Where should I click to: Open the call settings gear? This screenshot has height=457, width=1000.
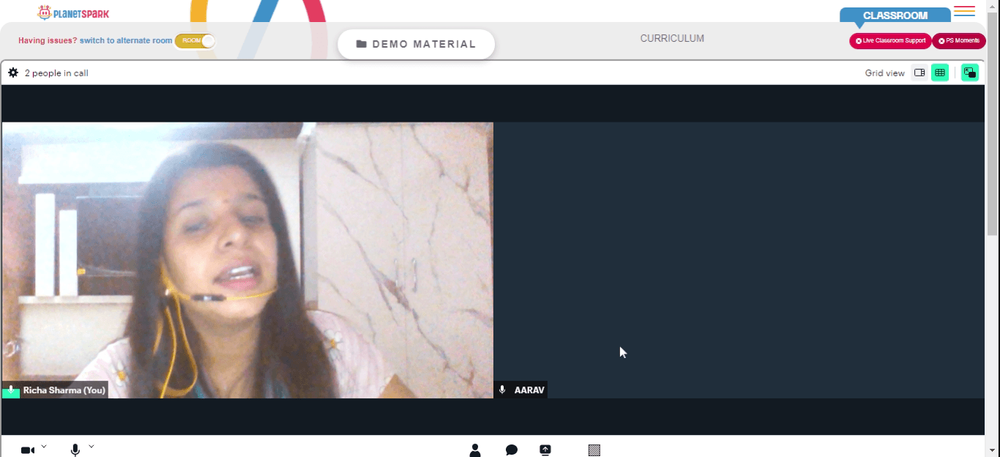click(13, 73)
